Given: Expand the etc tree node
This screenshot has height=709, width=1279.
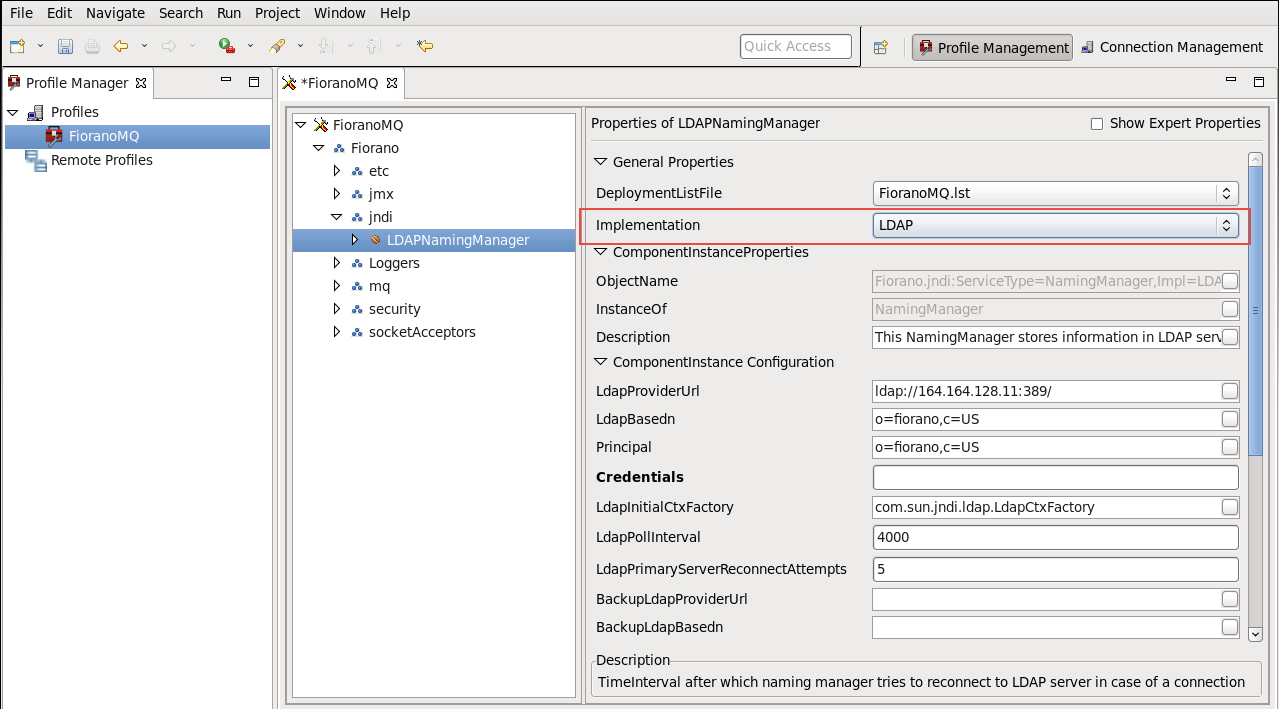Looking at the screenshot, I should (337, 171).
